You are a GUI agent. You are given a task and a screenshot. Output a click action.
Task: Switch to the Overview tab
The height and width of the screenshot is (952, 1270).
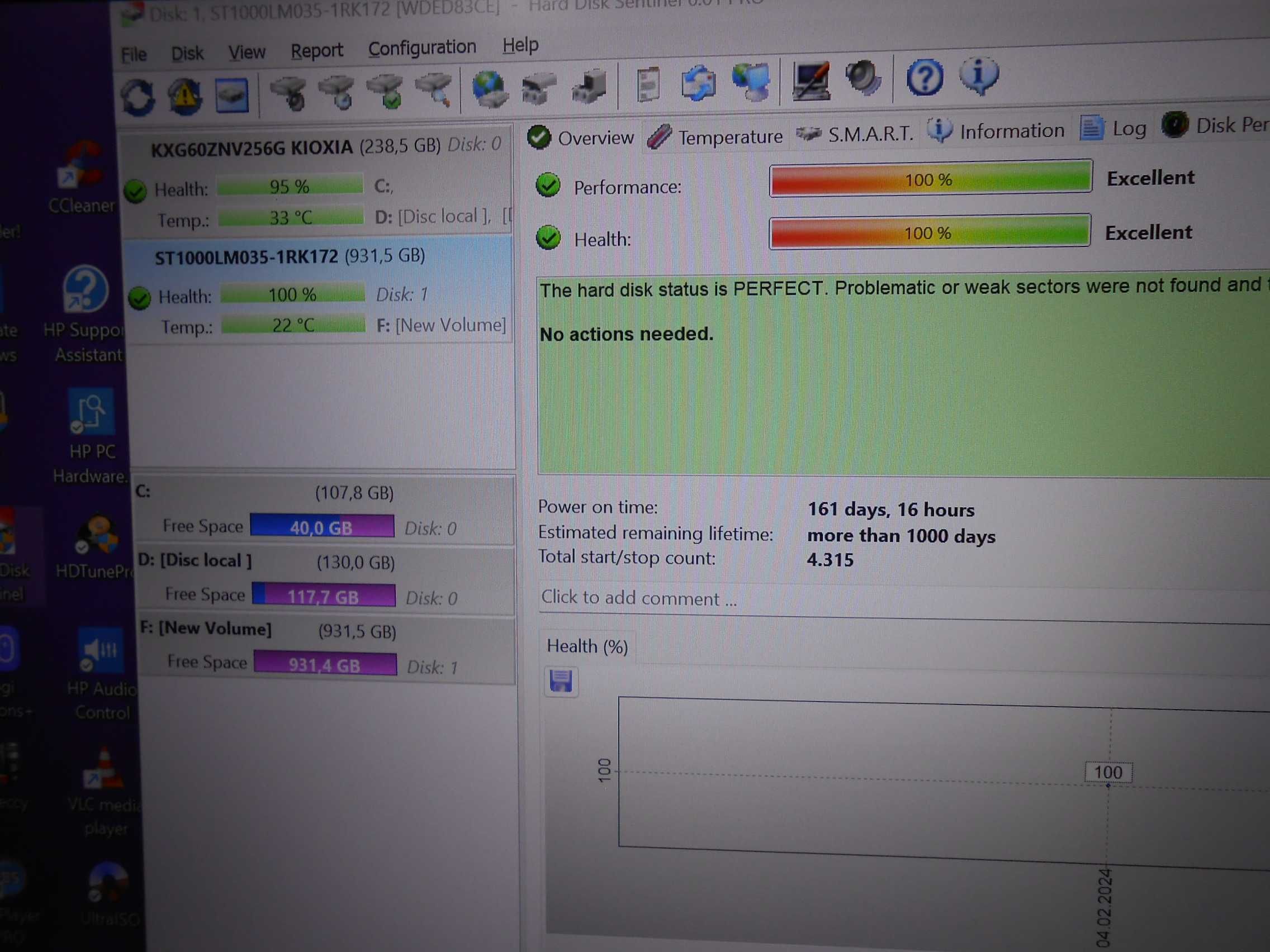[x=581, y=138]
